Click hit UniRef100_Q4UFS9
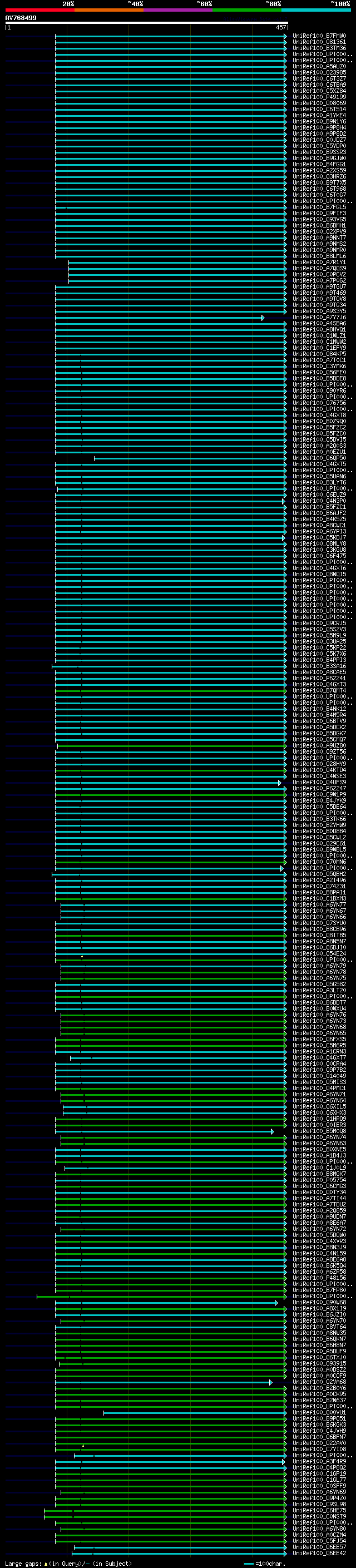356x1568 pixels. coord(319,782)
